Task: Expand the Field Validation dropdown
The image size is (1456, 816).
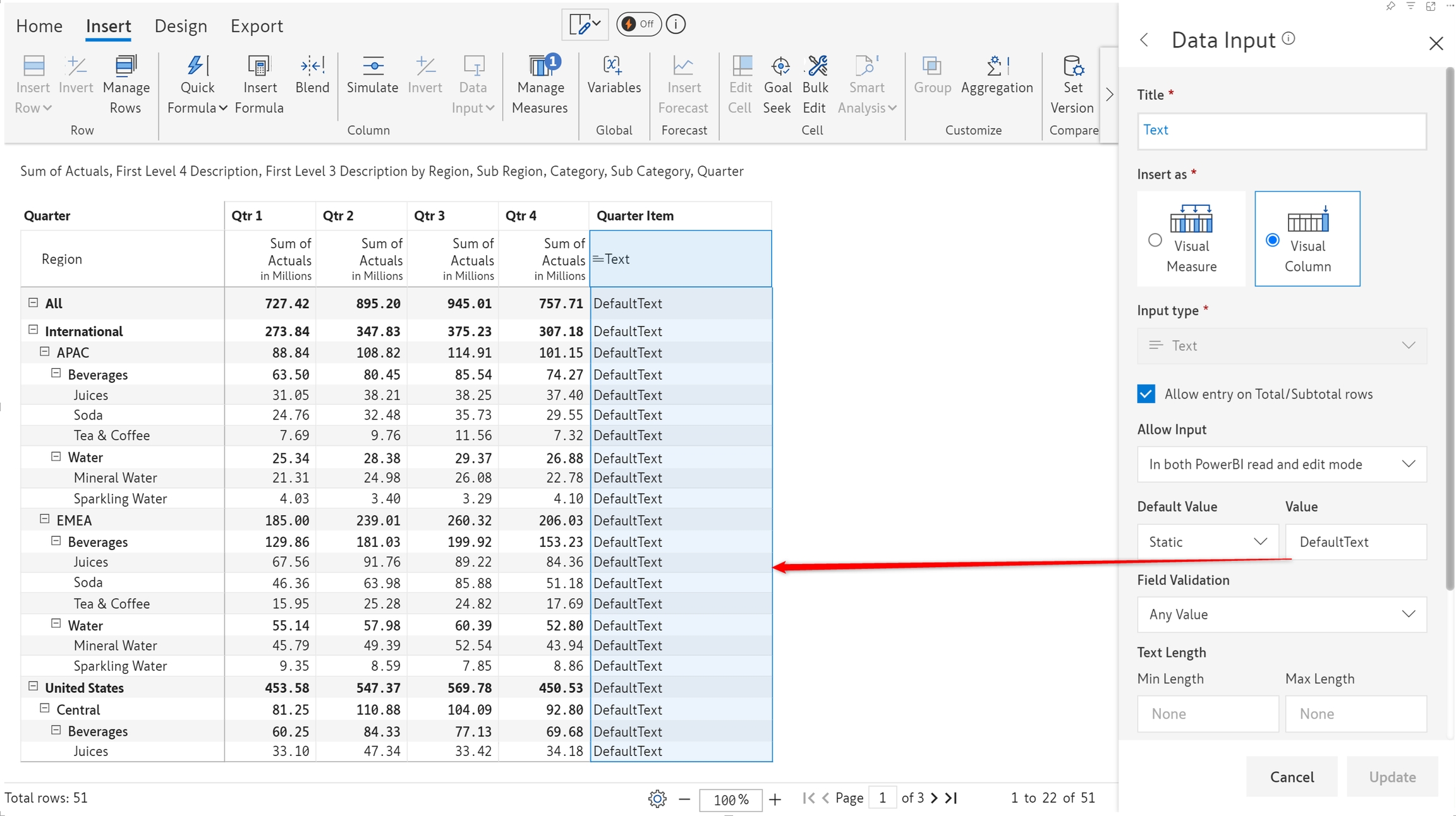Action: tap(1281, 615)
